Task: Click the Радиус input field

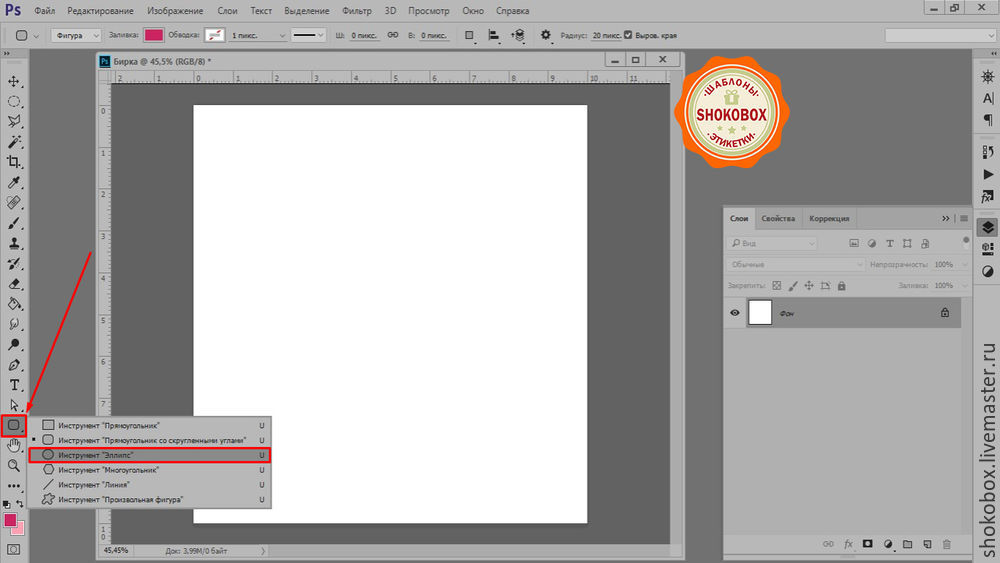Action: [x=604, y=35]
